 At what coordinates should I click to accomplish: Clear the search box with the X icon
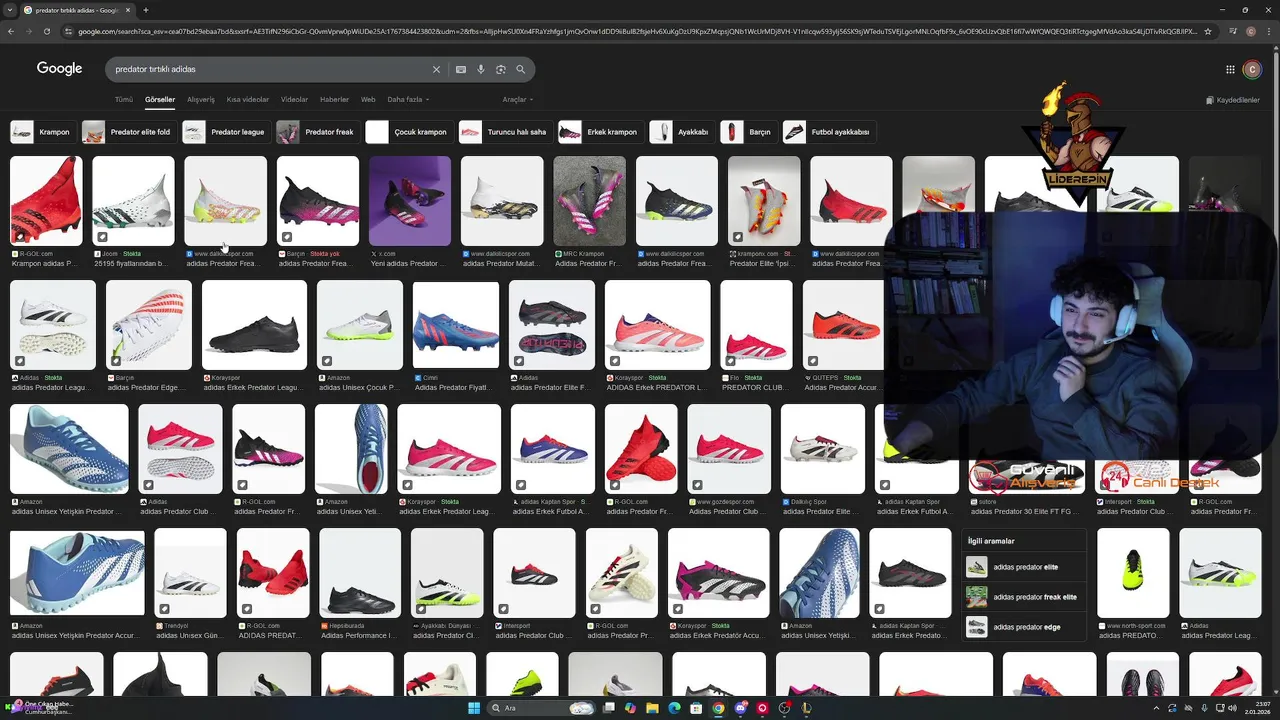[436, 70]
